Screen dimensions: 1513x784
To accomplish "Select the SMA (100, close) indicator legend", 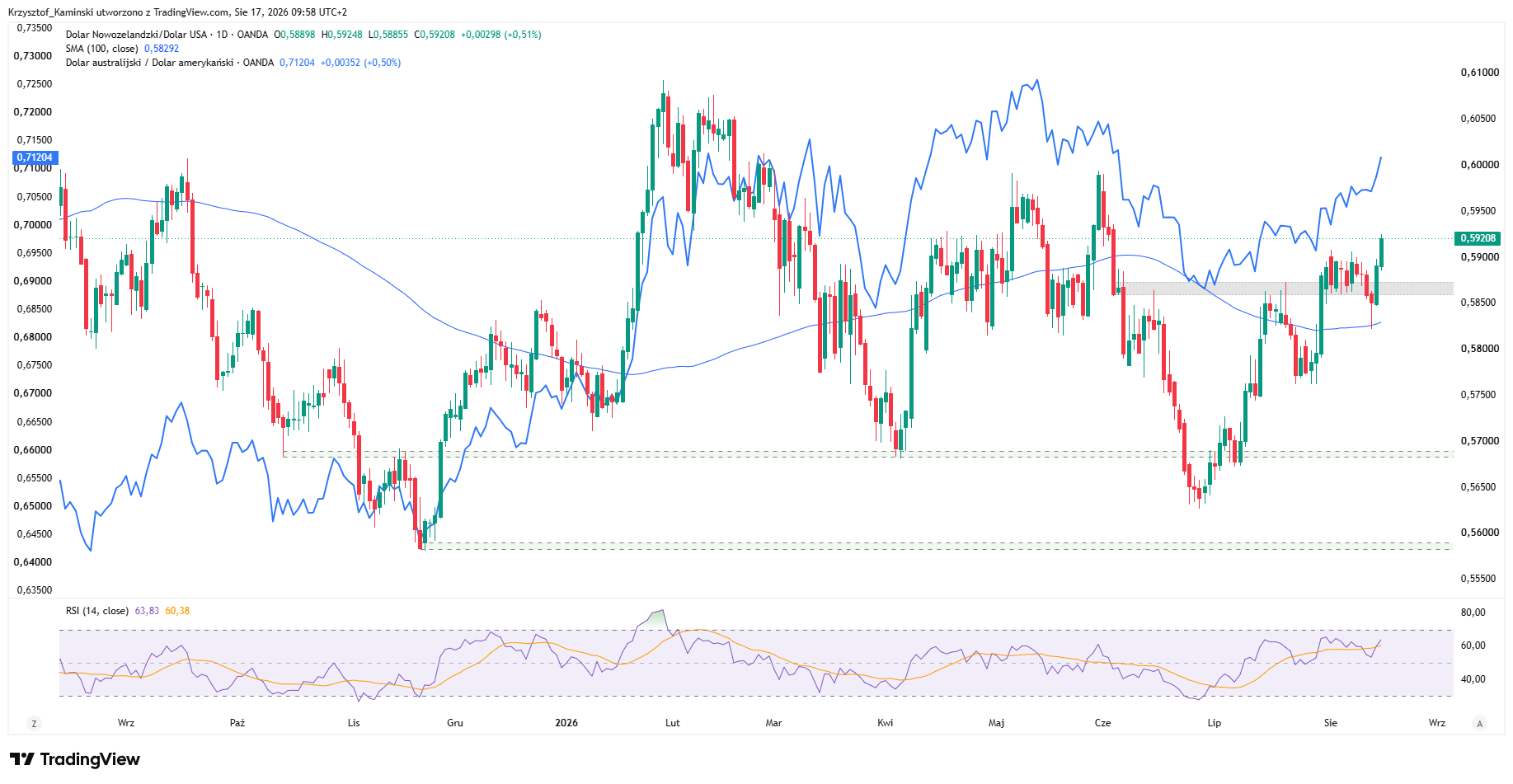I will tap(102, 49).
